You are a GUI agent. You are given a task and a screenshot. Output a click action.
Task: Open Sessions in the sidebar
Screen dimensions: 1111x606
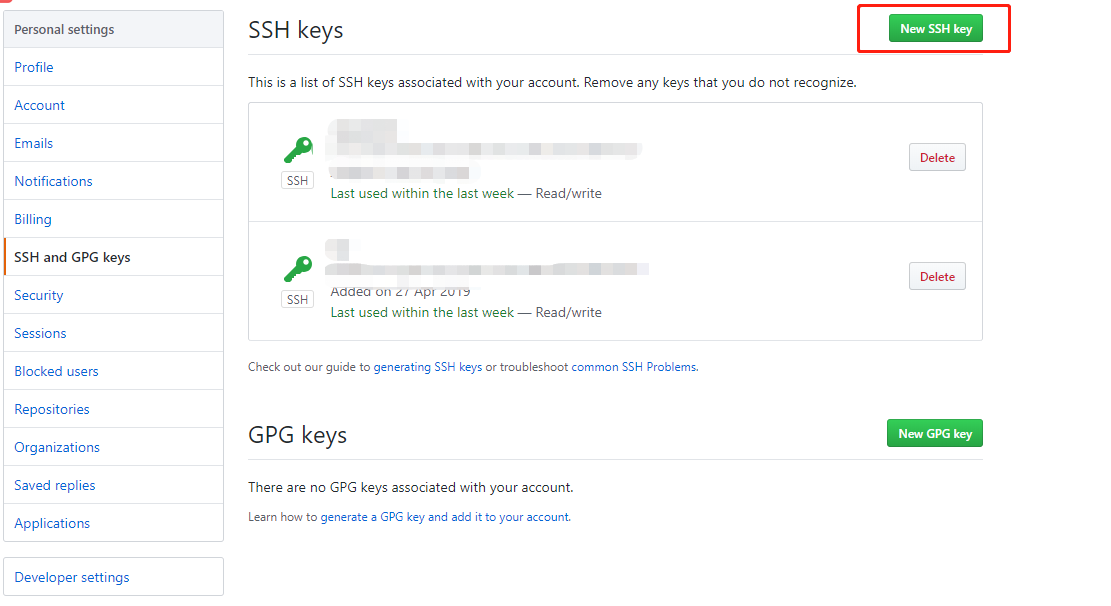click(41, 333)
